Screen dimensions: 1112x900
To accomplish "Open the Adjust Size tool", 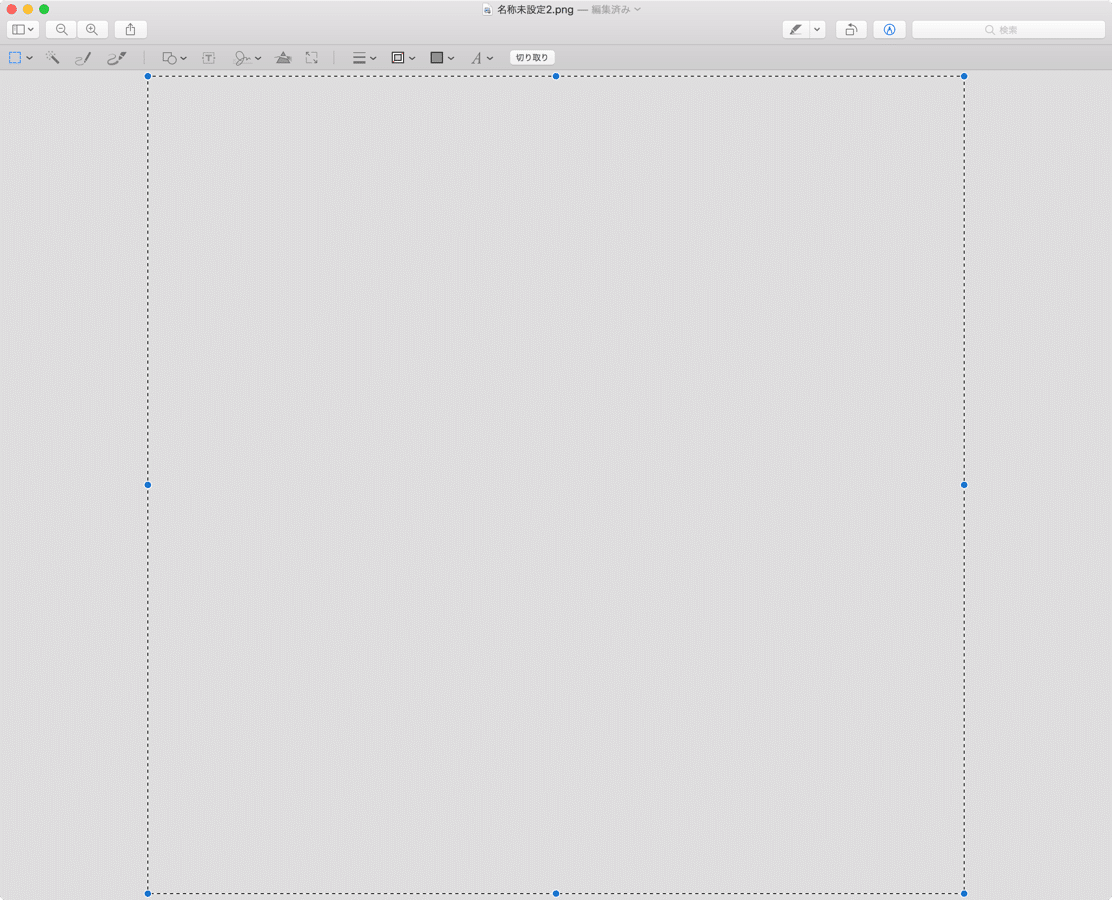I will pos(311,58).
